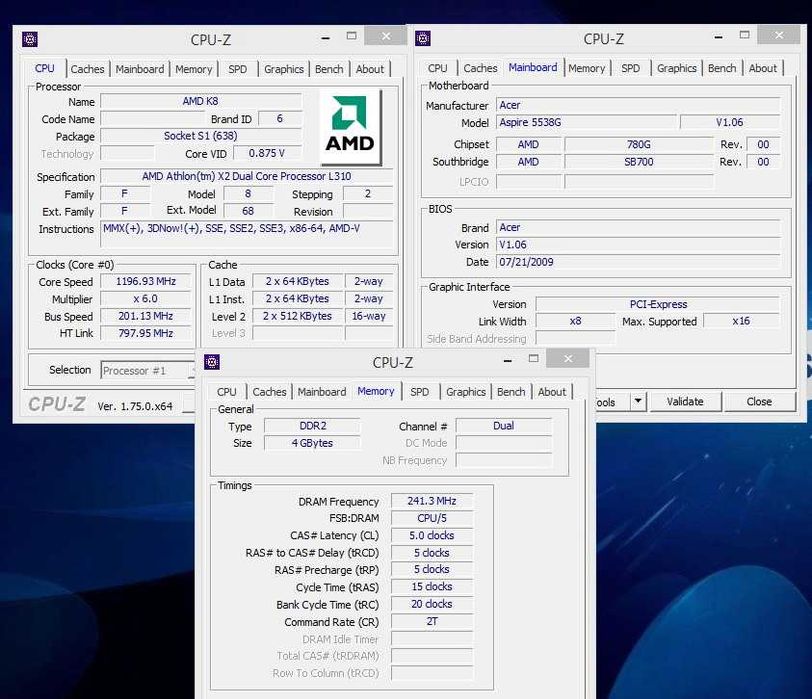Image resolution: width=812 pixels, height=699 pixels.
Task: Open About tab in the Mainboard window
Action: point(763,68)
